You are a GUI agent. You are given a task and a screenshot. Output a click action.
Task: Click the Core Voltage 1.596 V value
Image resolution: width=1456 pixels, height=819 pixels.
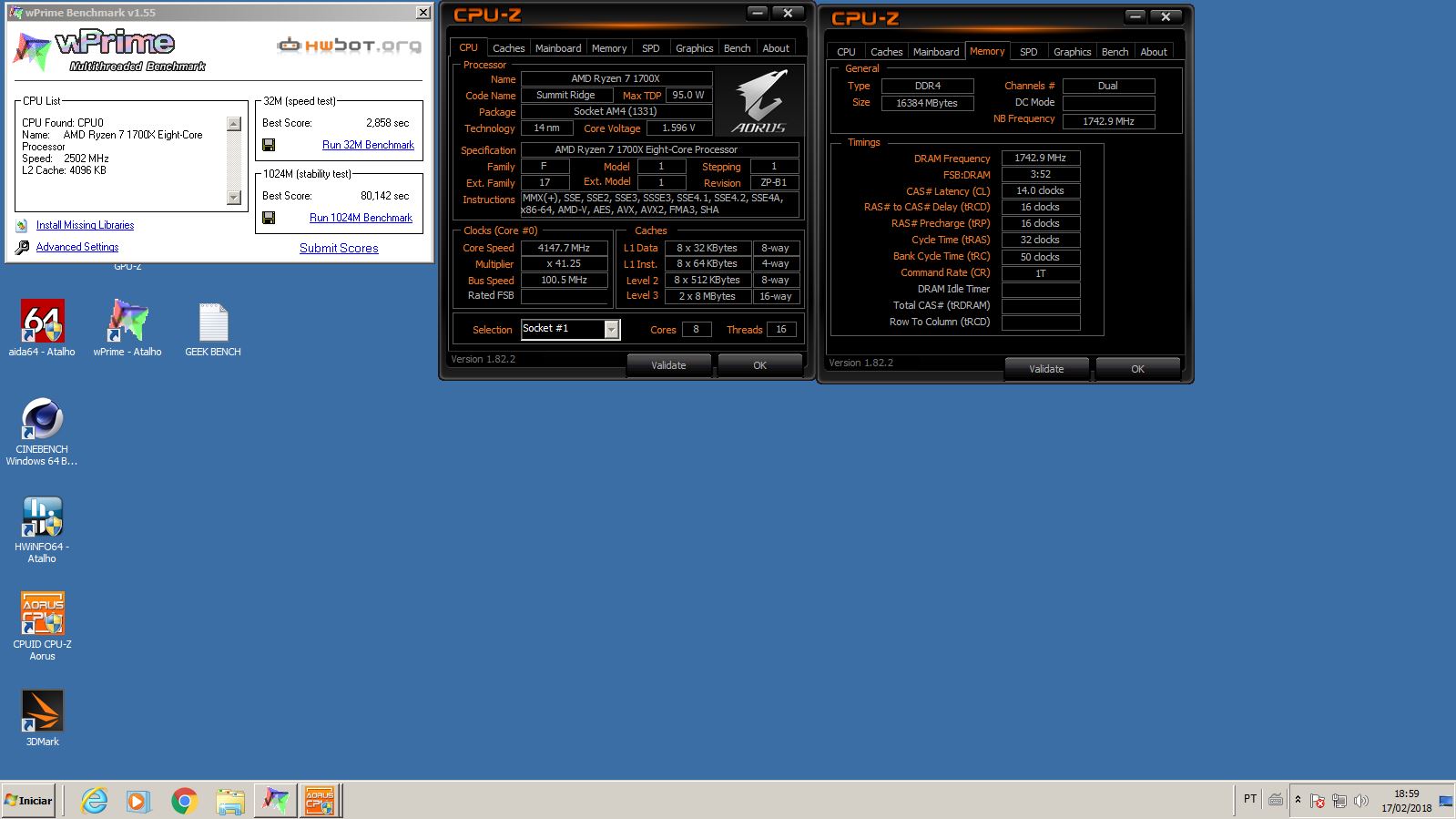coord(678,128)
